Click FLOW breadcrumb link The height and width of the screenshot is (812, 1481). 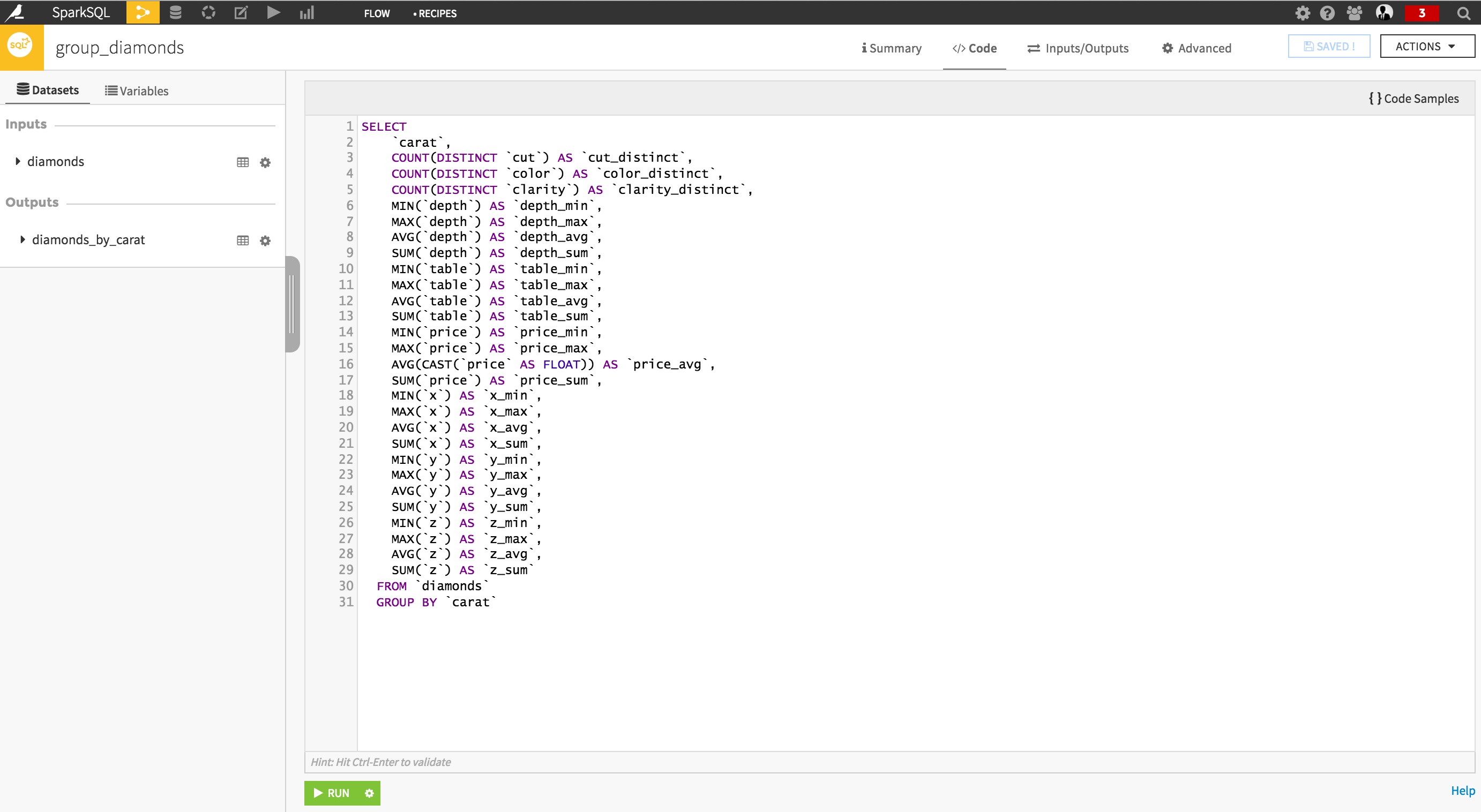pos(377,13)
